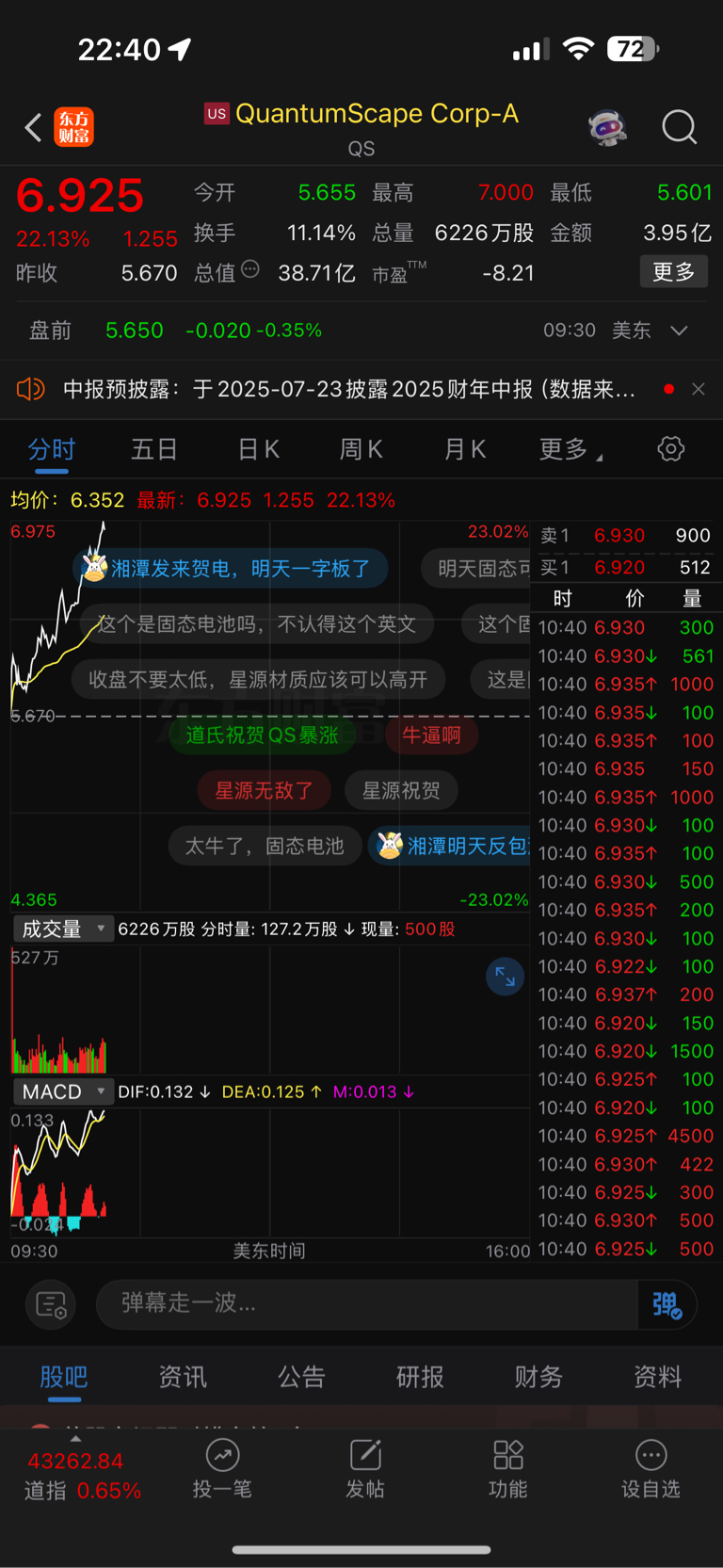
Task: Tap the 星源祝贺 danmaku comment
Action: [401, 791]
